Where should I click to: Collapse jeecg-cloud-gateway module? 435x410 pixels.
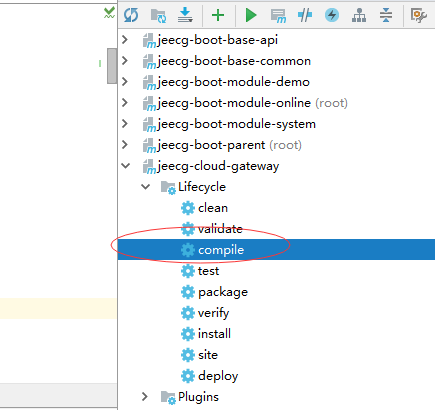click(x=126, y=166)
